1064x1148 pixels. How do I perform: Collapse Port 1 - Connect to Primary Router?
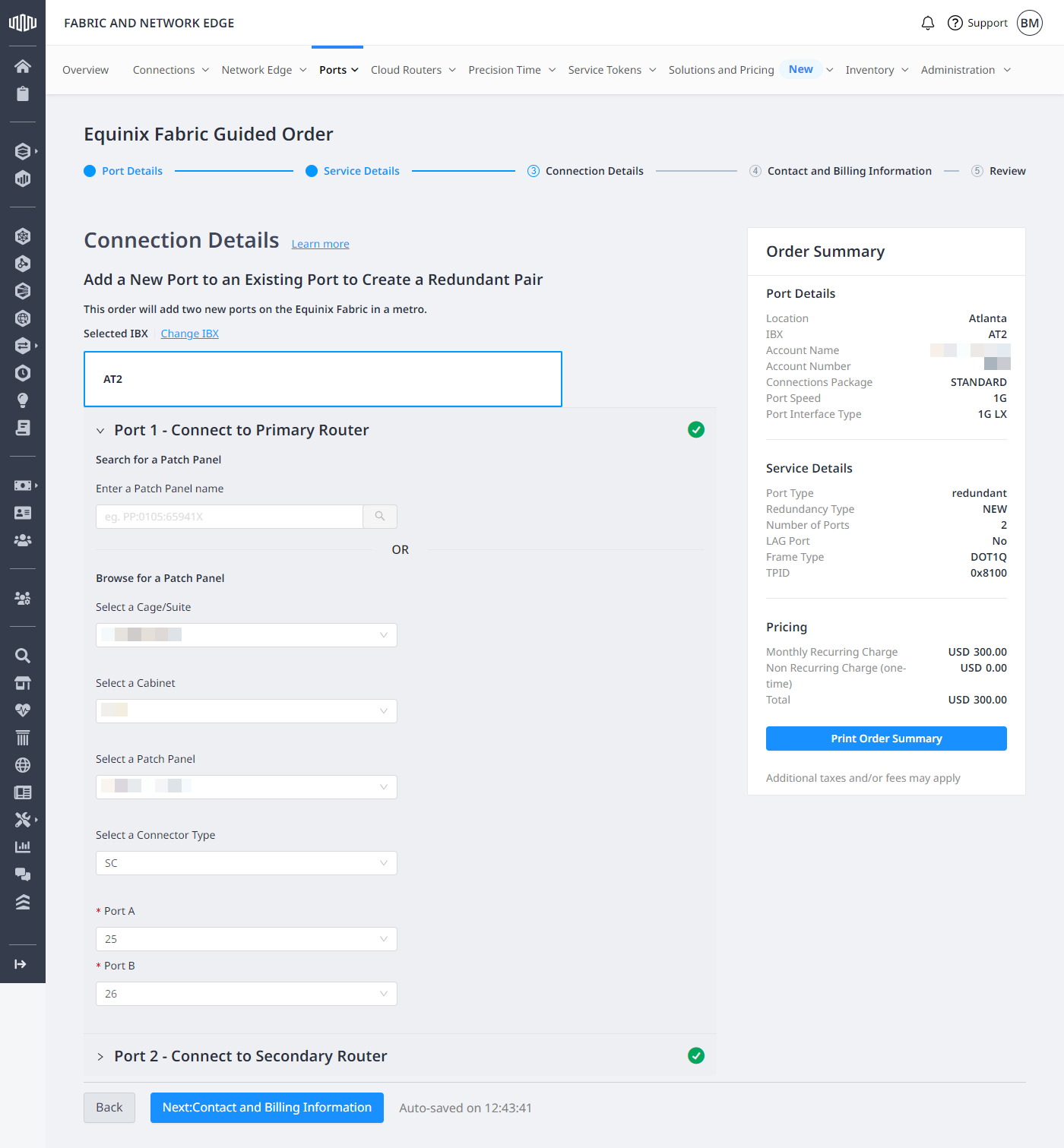coord(100,431)
